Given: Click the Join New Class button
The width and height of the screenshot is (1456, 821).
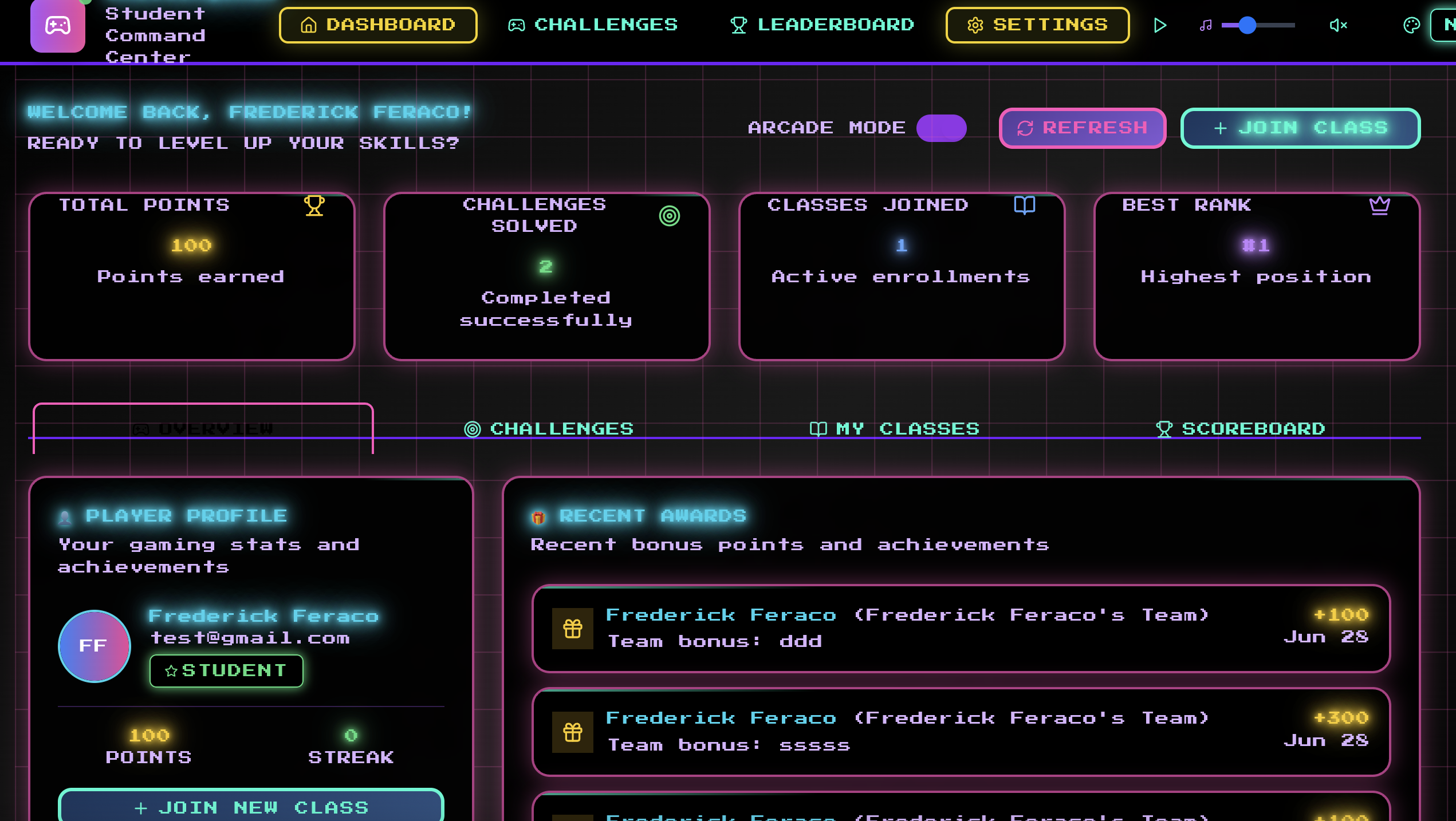Looking at the screenshot, I should pyautogui.click(x=251, y=807).
